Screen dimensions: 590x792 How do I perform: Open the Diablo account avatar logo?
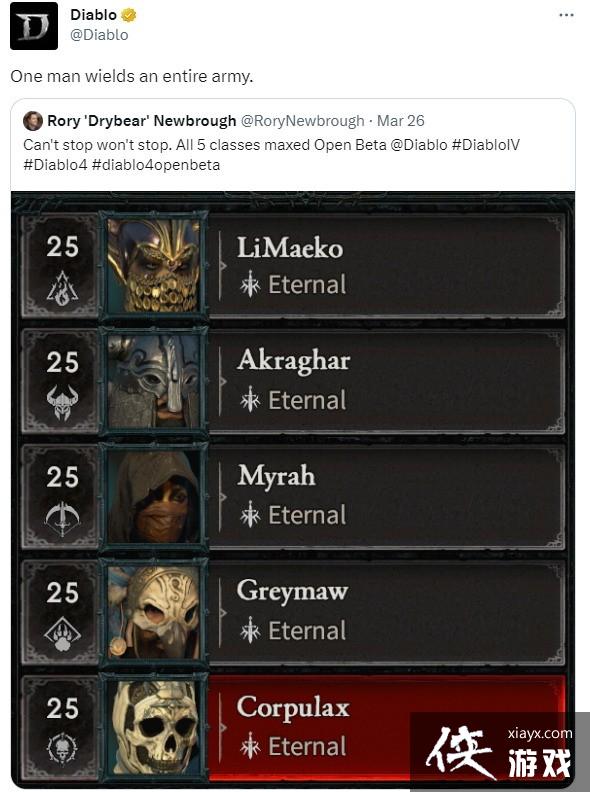tap(34, 26)
